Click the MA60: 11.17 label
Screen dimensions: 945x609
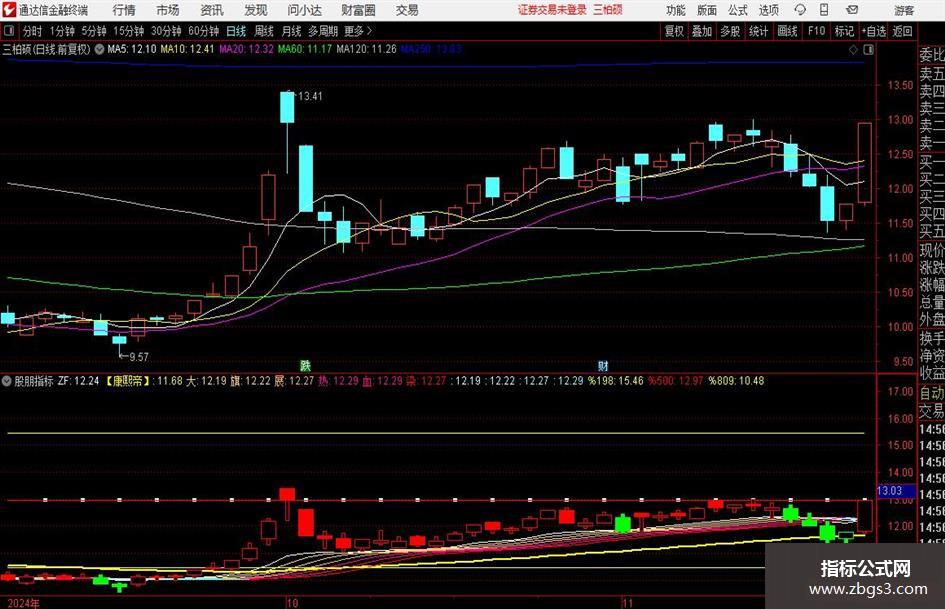(x=305, y=49)
